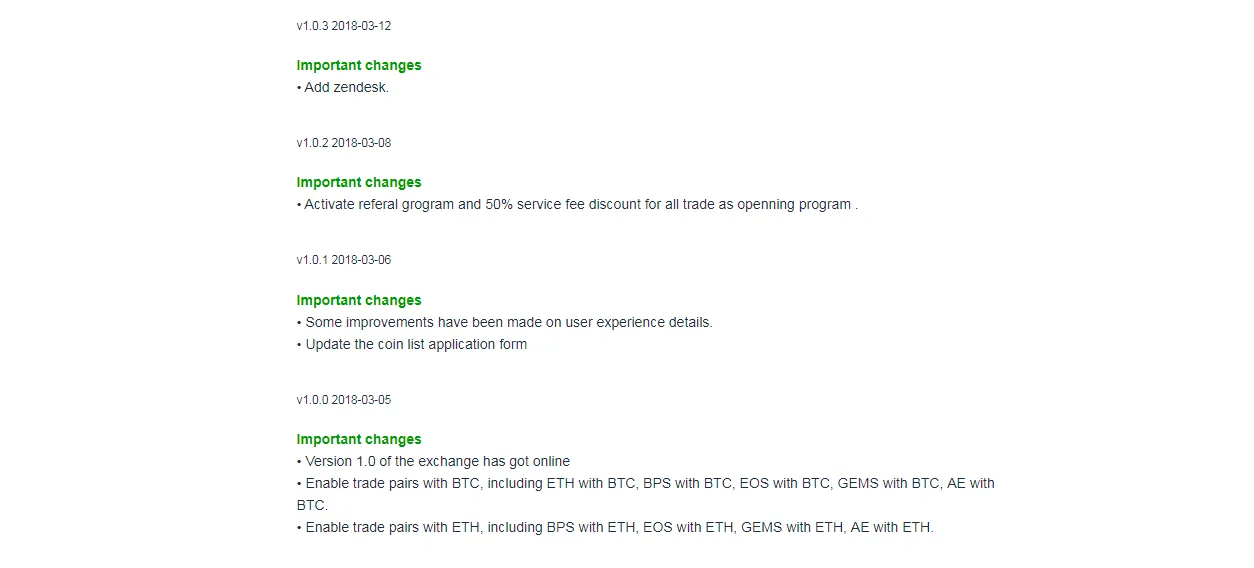Select the 'Add zendesk.' changelog entry
The width and height of the screenshot is (1254, 568).
point(343,87)
